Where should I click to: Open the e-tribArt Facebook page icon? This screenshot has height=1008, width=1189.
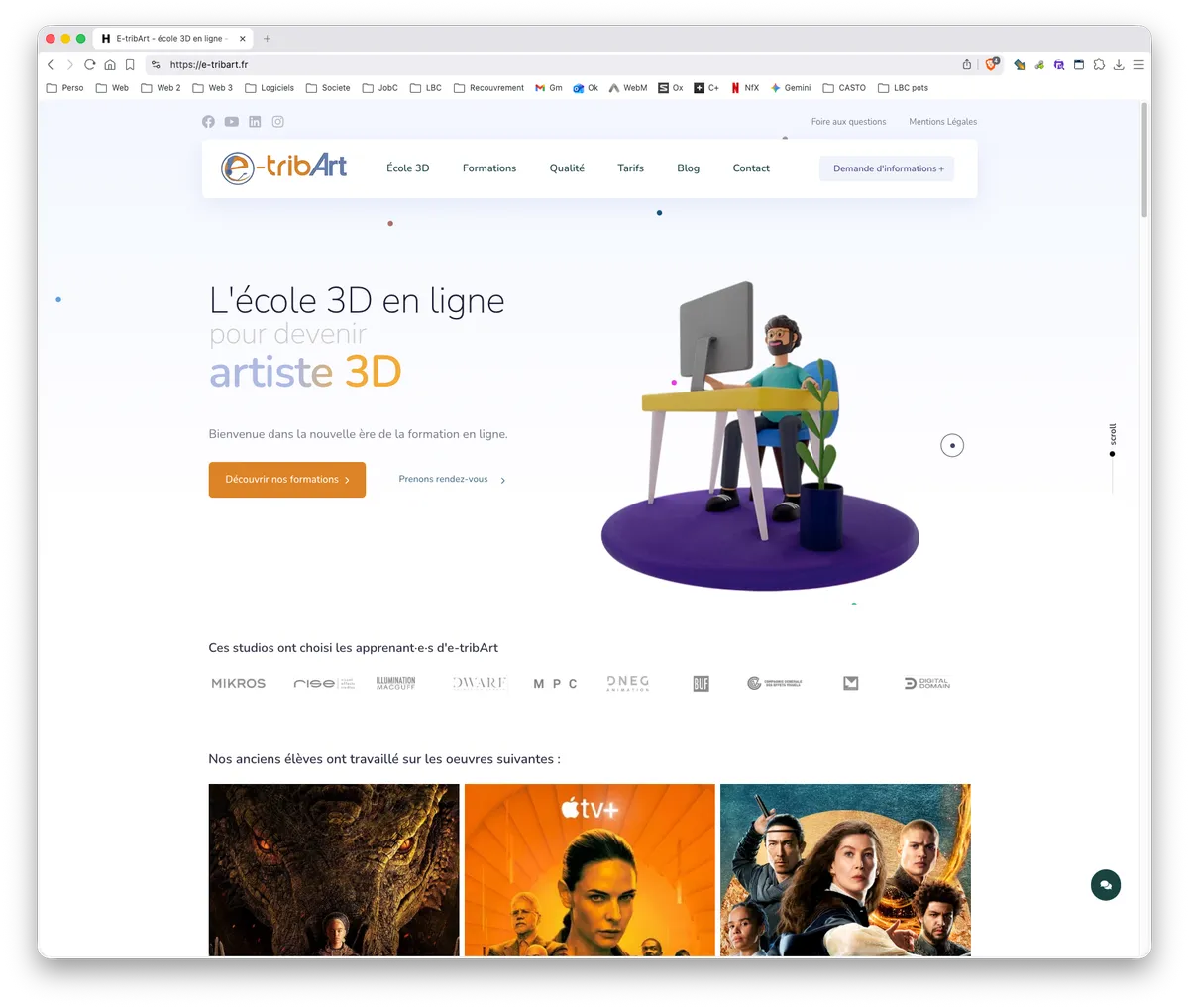pos(208,122)
